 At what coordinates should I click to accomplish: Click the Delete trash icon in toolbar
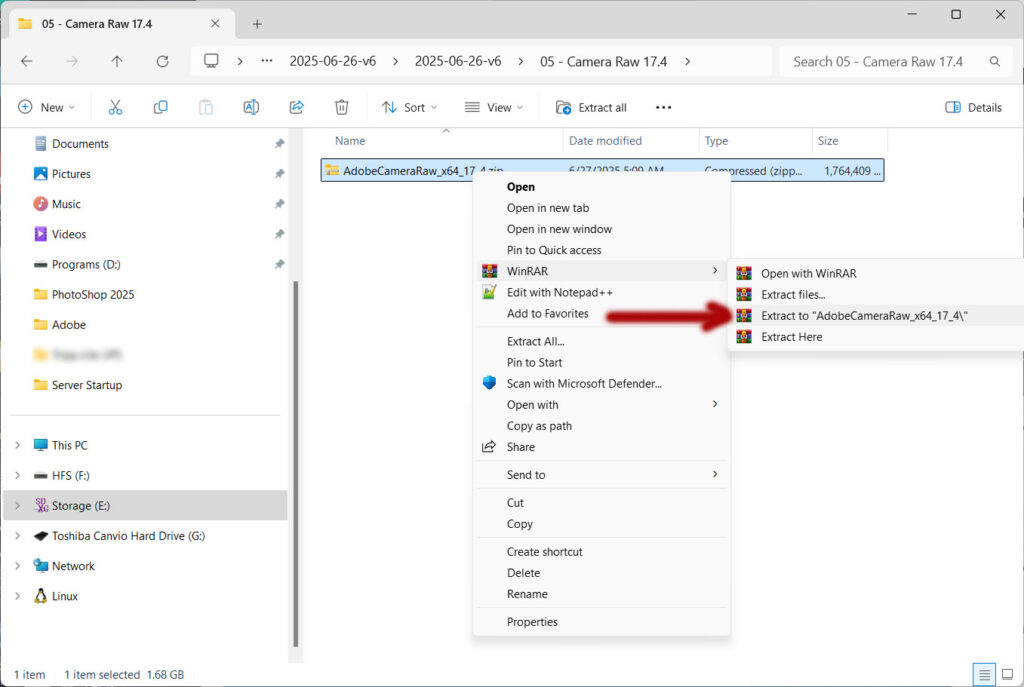click(342, 107)
